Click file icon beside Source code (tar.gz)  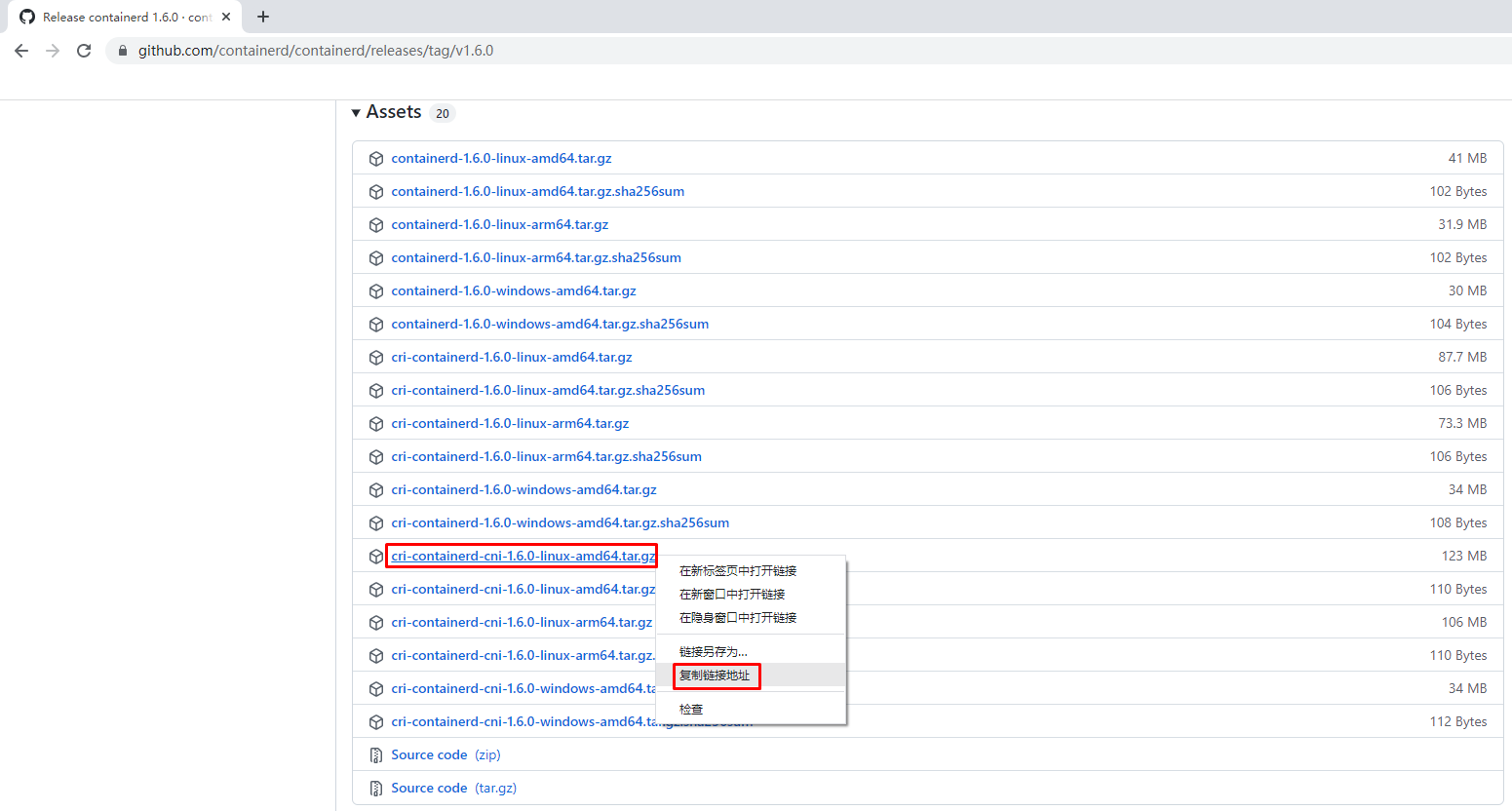point(376,789)
